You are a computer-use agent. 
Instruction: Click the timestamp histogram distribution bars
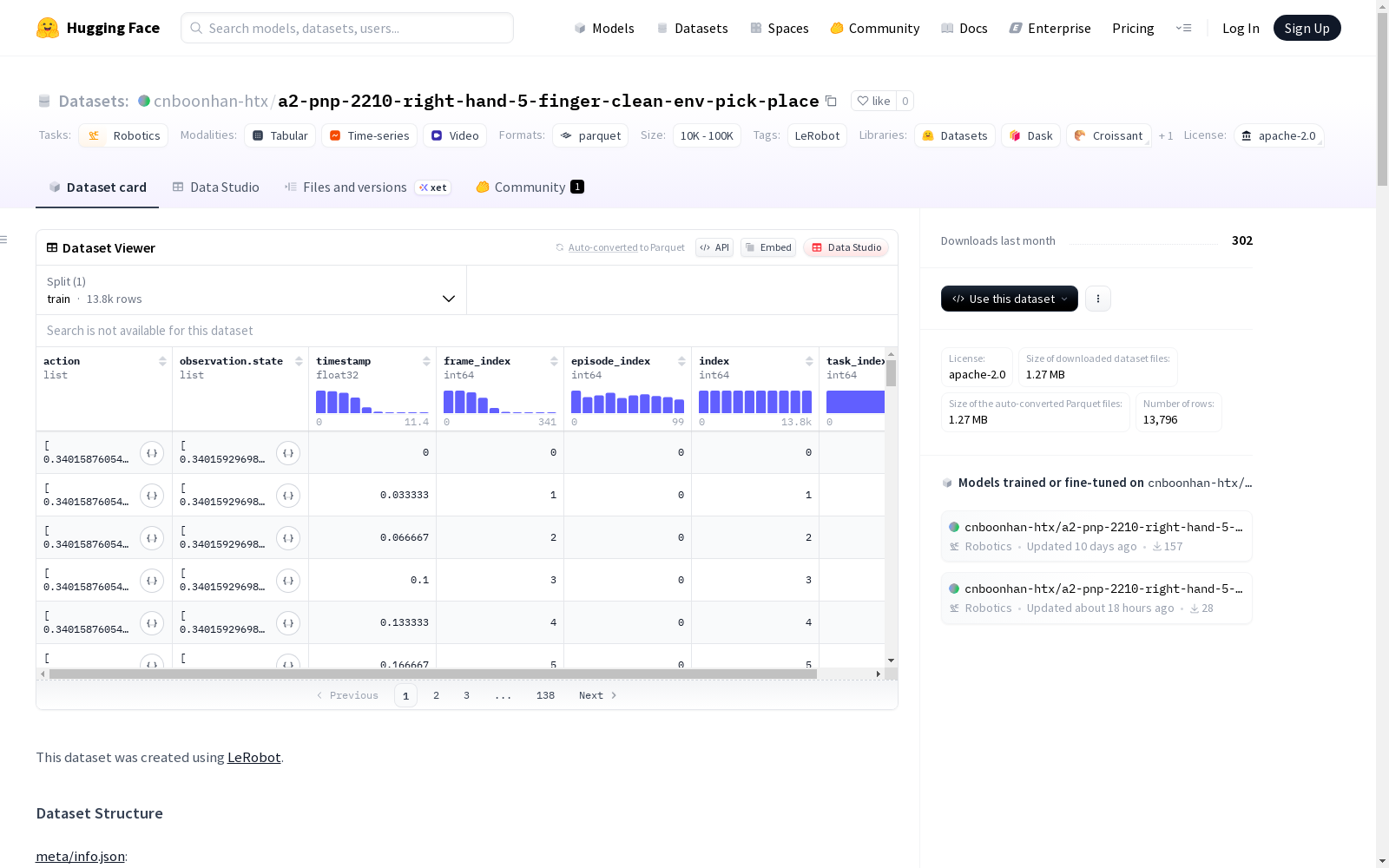tap(372, 401)
